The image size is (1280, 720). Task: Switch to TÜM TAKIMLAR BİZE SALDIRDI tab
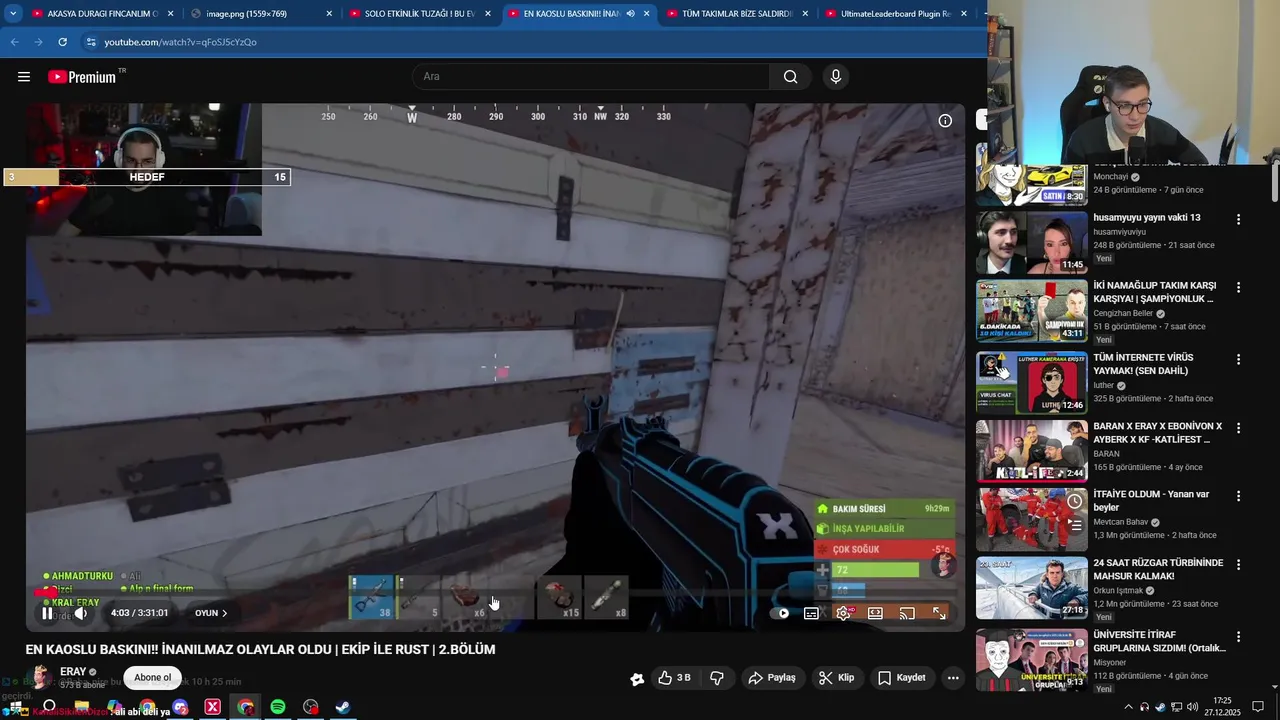tap(735, 14)
